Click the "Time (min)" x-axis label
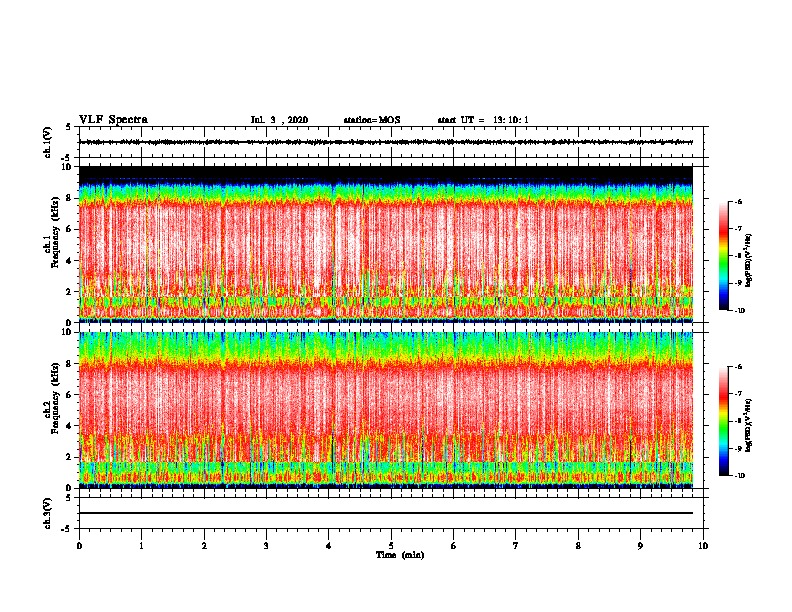 pyautogui.click(x=400, y=555)
